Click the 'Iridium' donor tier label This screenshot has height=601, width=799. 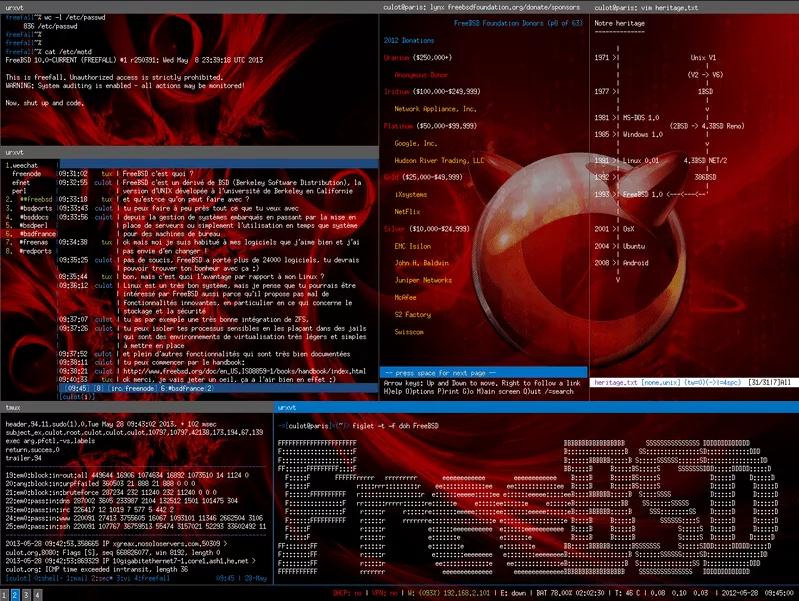396,92
